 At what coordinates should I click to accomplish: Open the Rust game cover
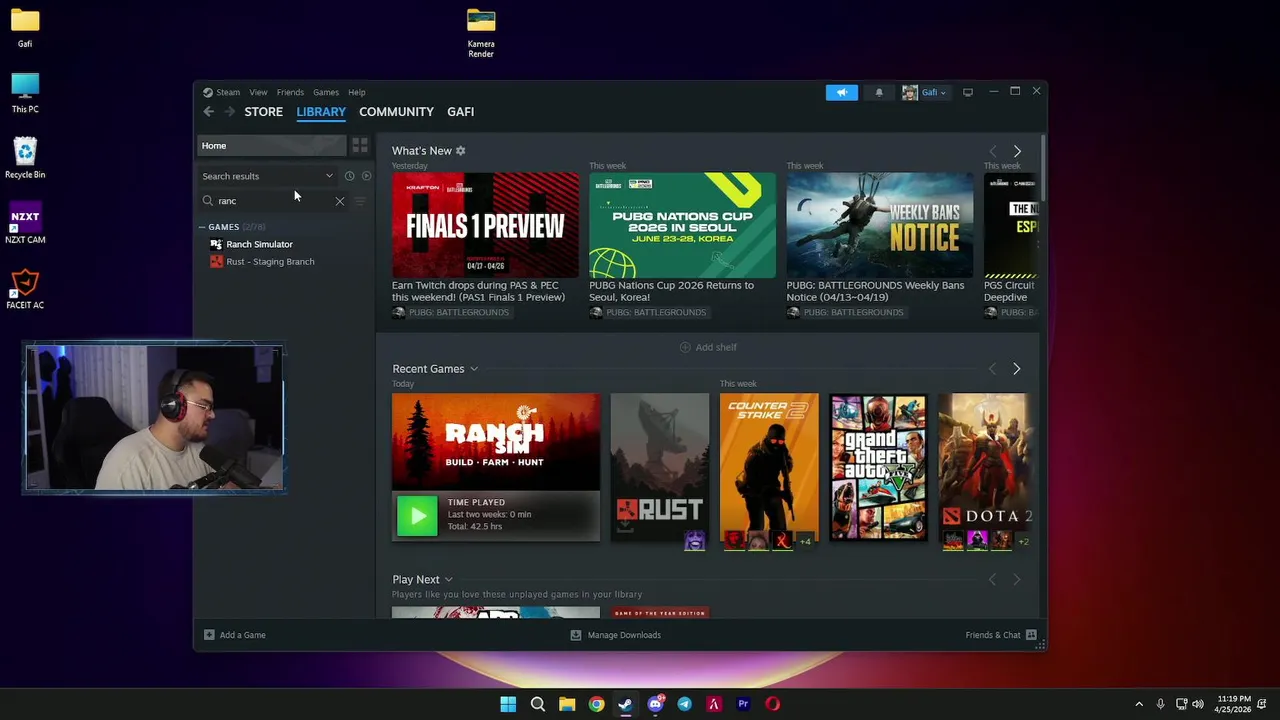[x=660, y=468]
